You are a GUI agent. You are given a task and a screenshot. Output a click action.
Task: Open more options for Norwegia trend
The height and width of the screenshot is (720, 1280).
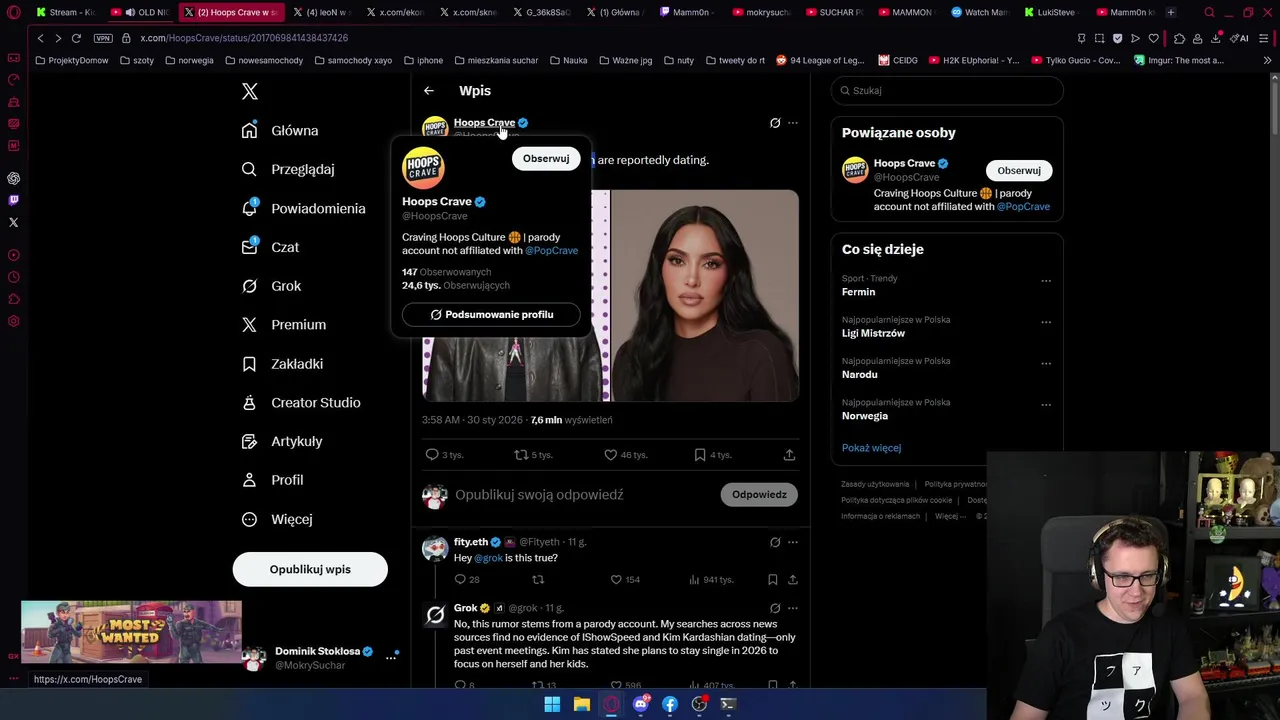tap(1046, 405)
